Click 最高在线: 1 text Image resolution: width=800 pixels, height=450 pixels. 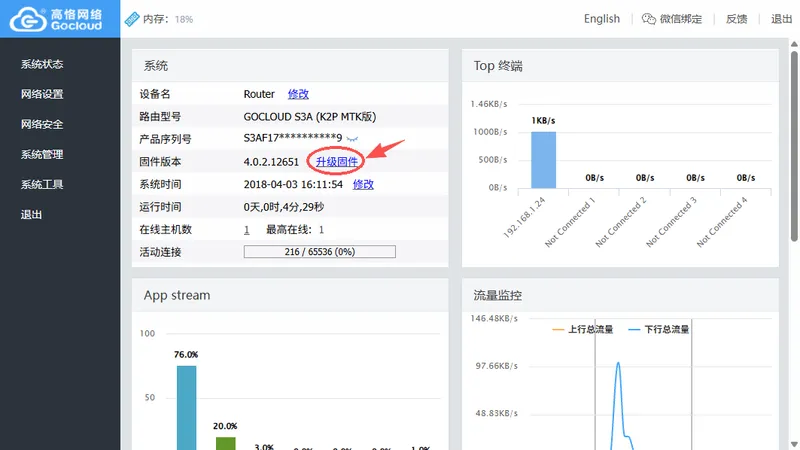coord(295,230)
